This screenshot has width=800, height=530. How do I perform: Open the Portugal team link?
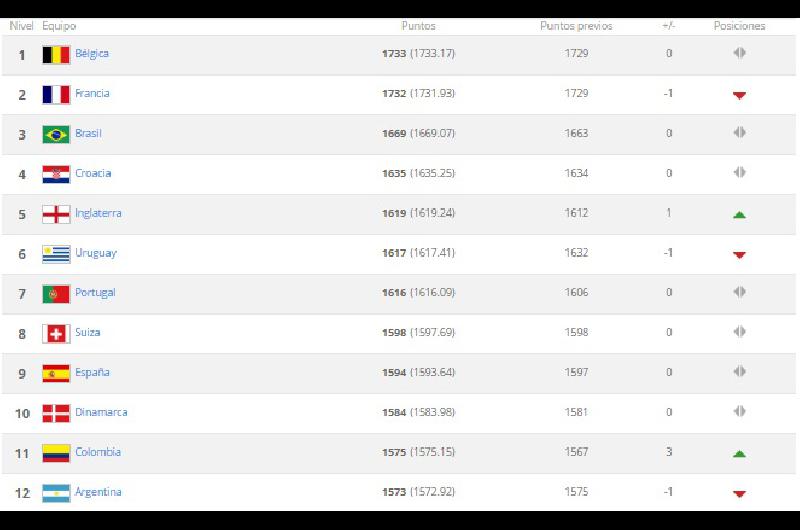click(95, 292)
